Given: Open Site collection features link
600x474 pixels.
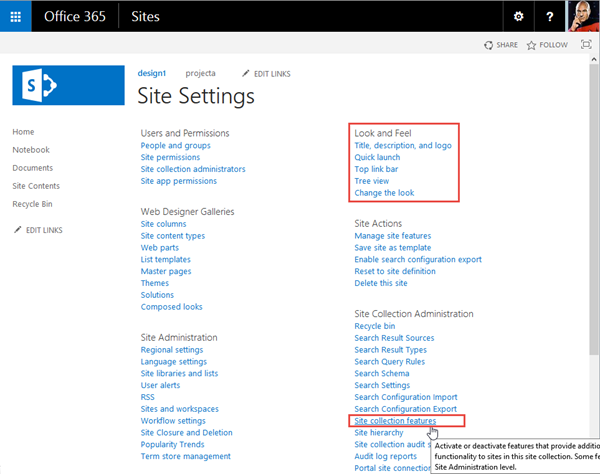Looking at the screenshot, I should [x=395, y=421].
